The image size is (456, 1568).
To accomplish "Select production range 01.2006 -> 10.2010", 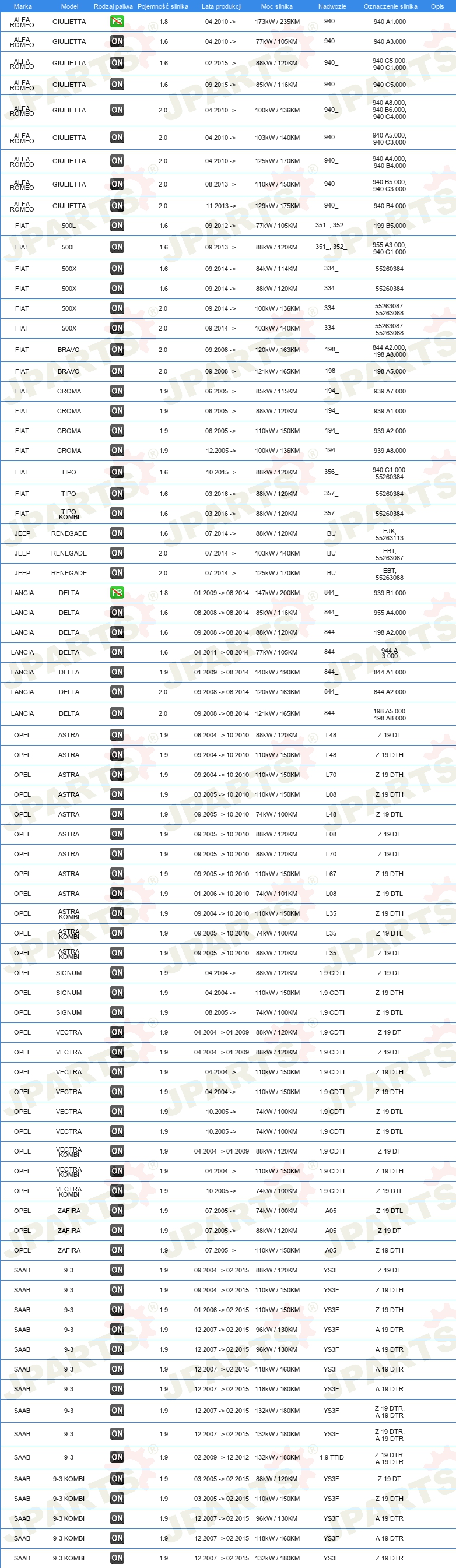I will (x=222, y=894).
